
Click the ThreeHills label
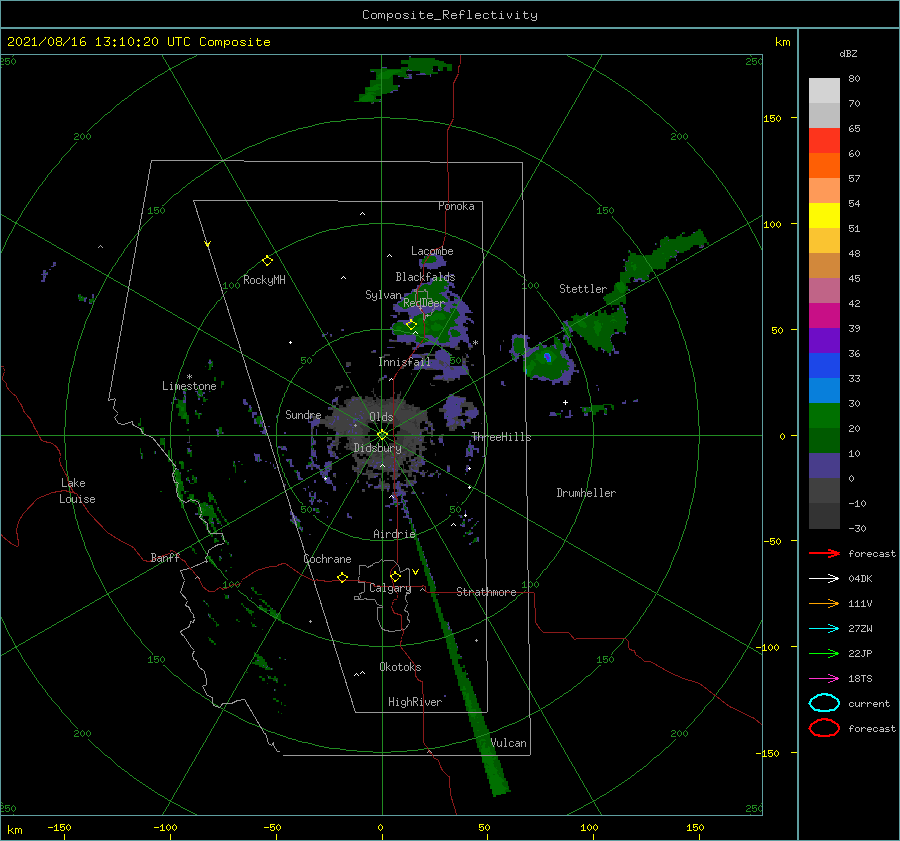click(x=502, y=437)
